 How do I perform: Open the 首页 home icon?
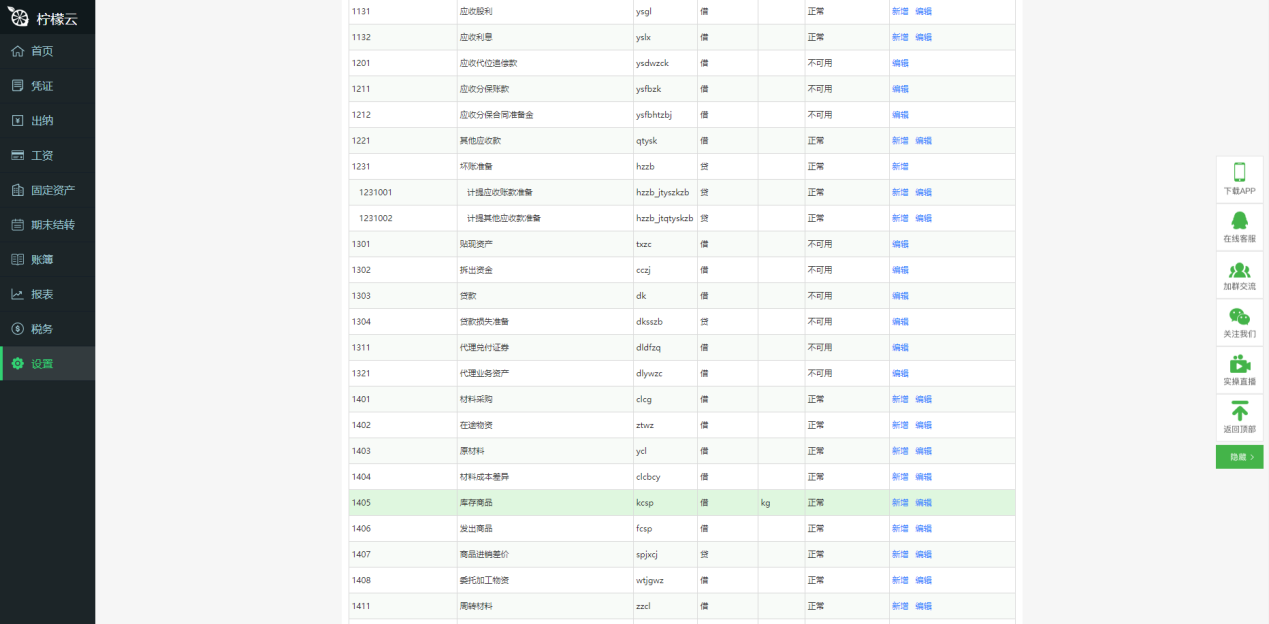click(x=17, y=51)
